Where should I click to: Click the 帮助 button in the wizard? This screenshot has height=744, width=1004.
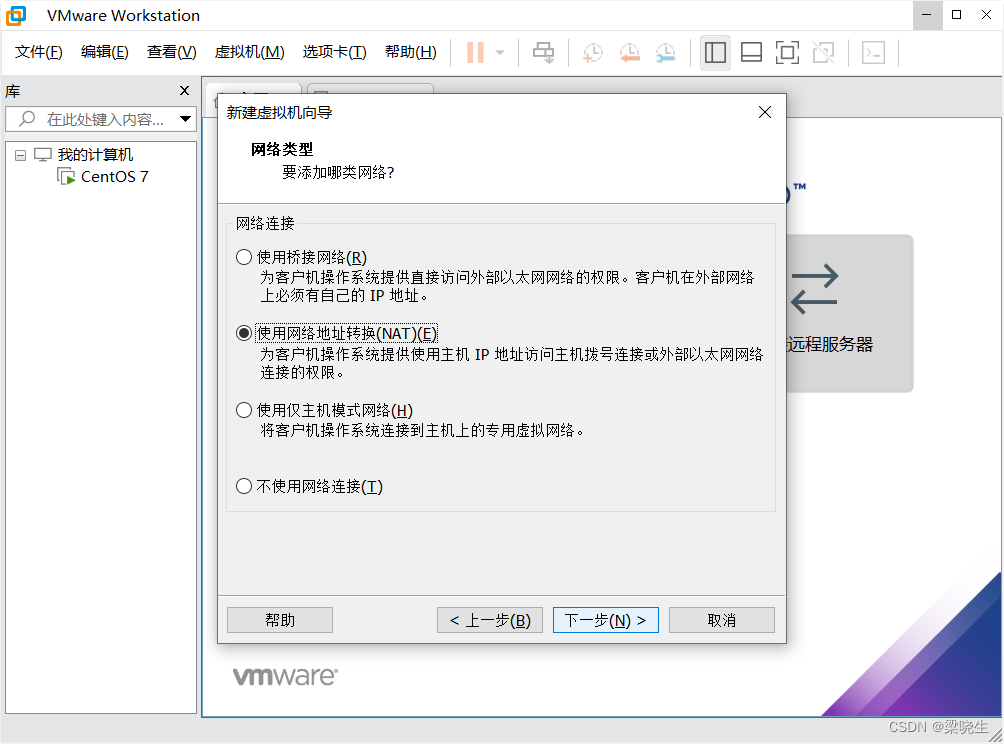point(280,620)
